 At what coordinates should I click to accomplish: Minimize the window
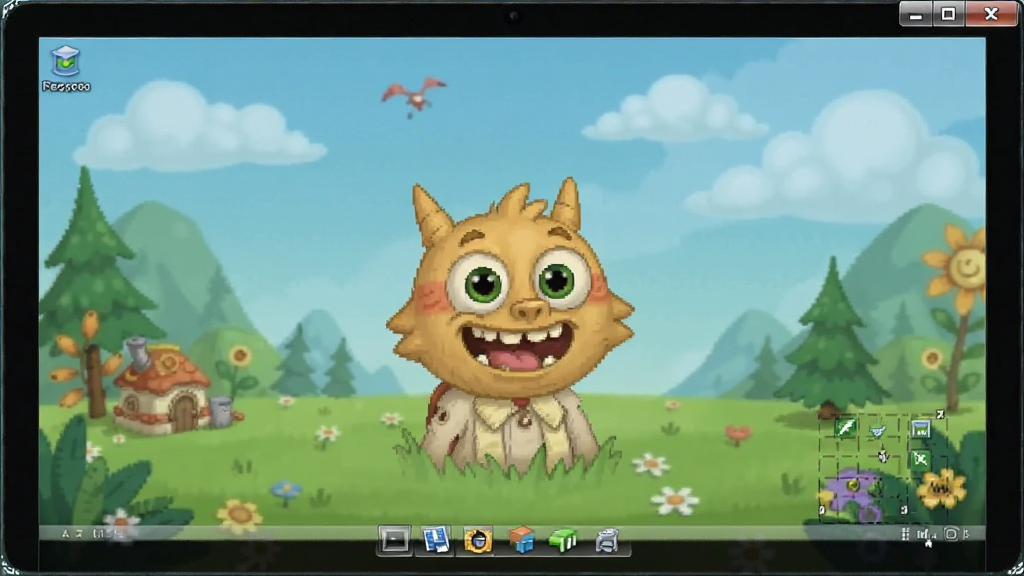tap(916, 14)
